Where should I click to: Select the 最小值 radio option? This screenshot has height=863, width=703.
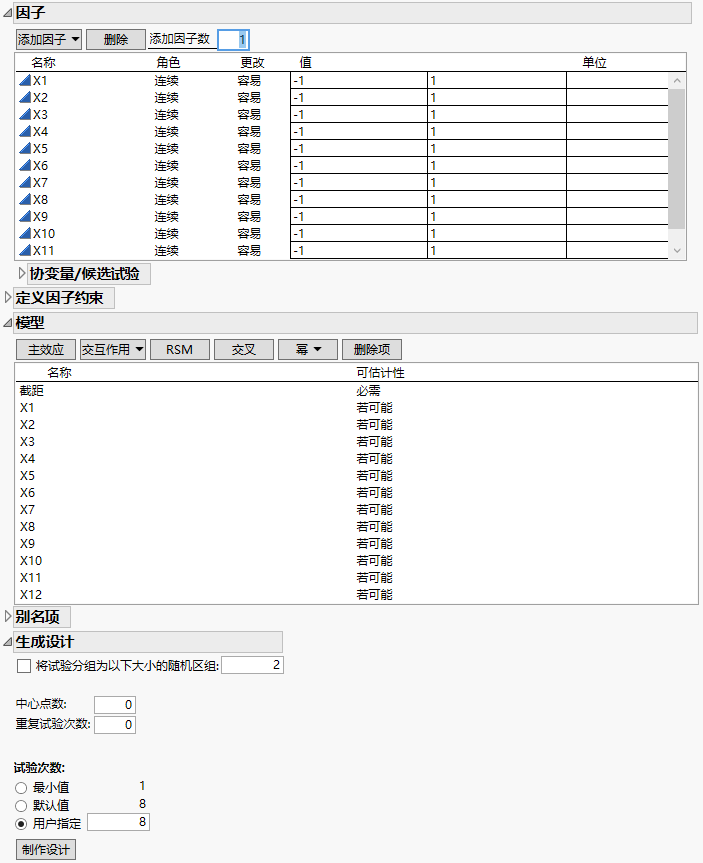[21, 788]
